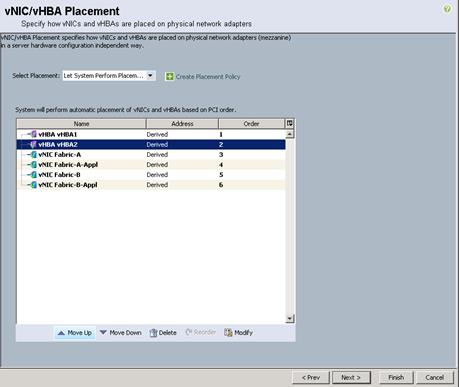Click the Move Down button

point(121,333)
